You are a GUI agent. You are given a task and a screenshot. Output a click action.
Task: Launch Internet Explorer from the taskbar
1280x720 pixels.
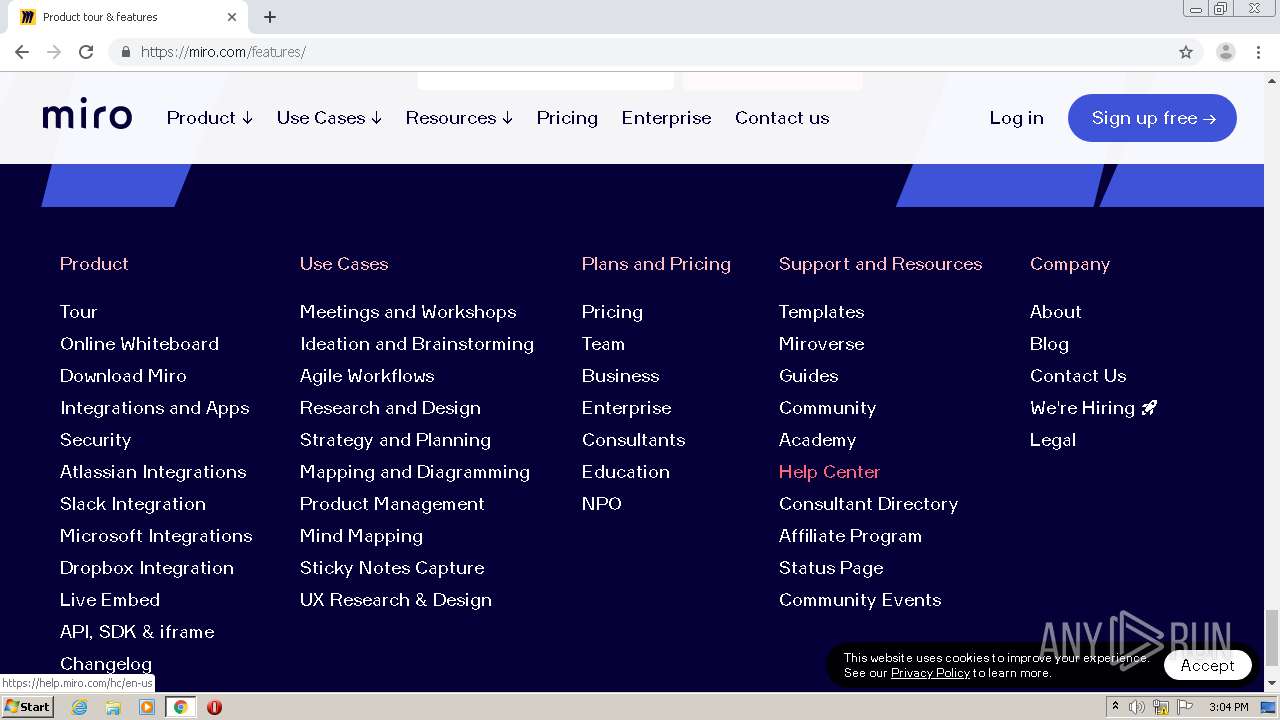point(79,707)
